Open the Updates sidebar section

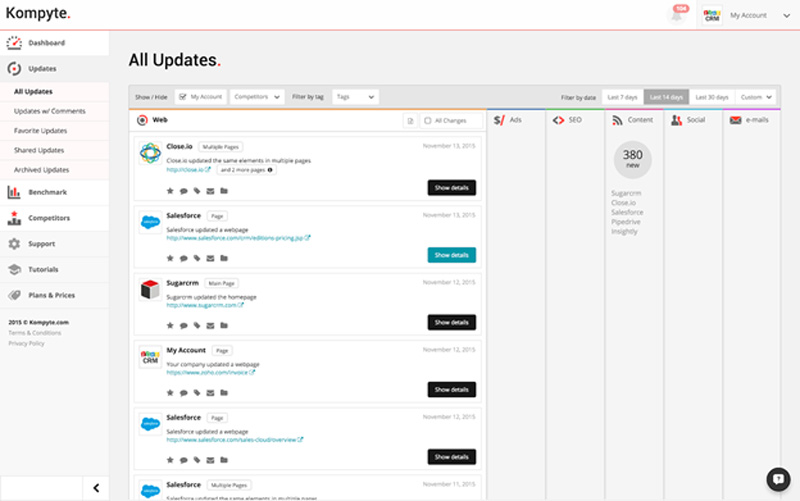[55, 68]
